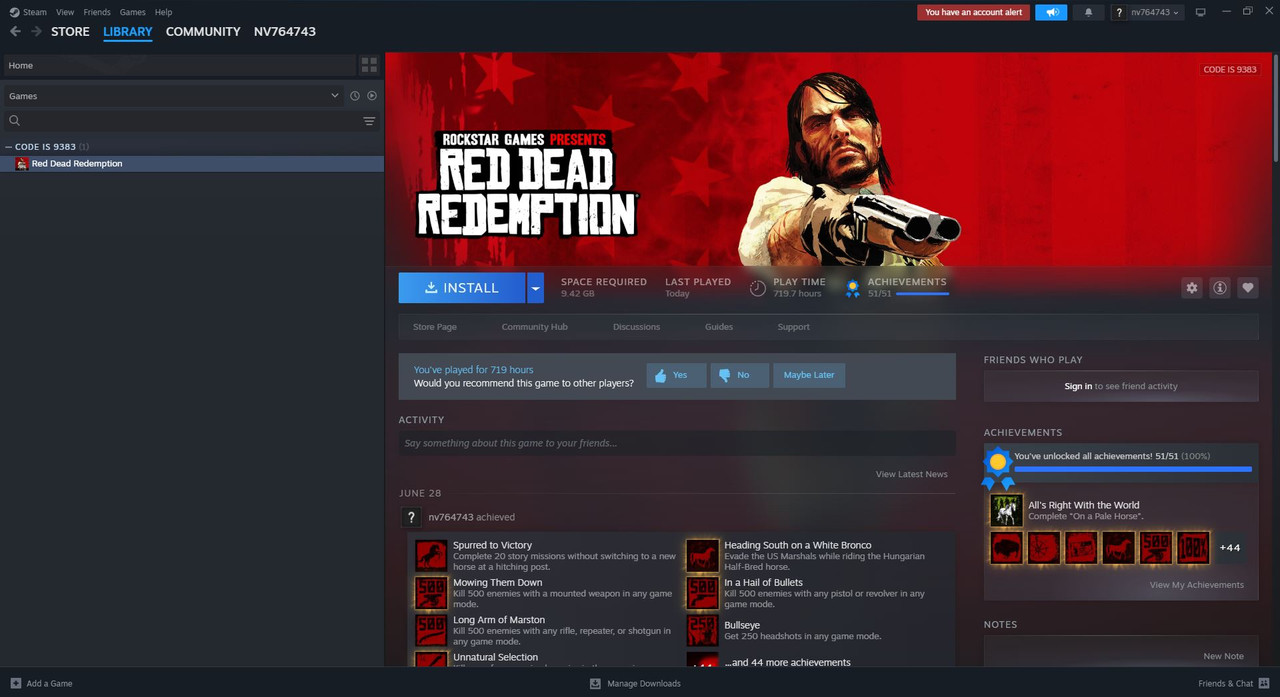Click Add a Game
Screen dimensions: 1280x697
pos(41,683)
